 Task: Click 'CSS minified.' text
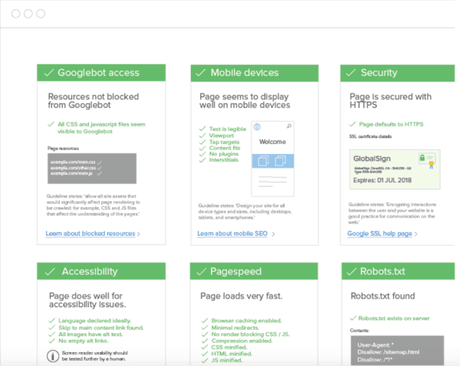click(229, 347)
